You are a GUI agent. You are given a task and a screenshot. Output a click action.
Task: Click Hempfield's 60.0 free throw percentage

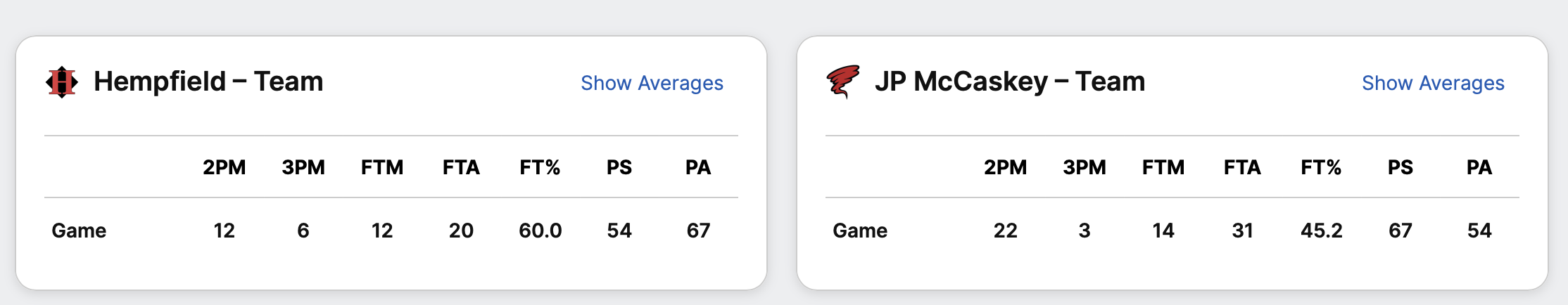coord(540,231)
